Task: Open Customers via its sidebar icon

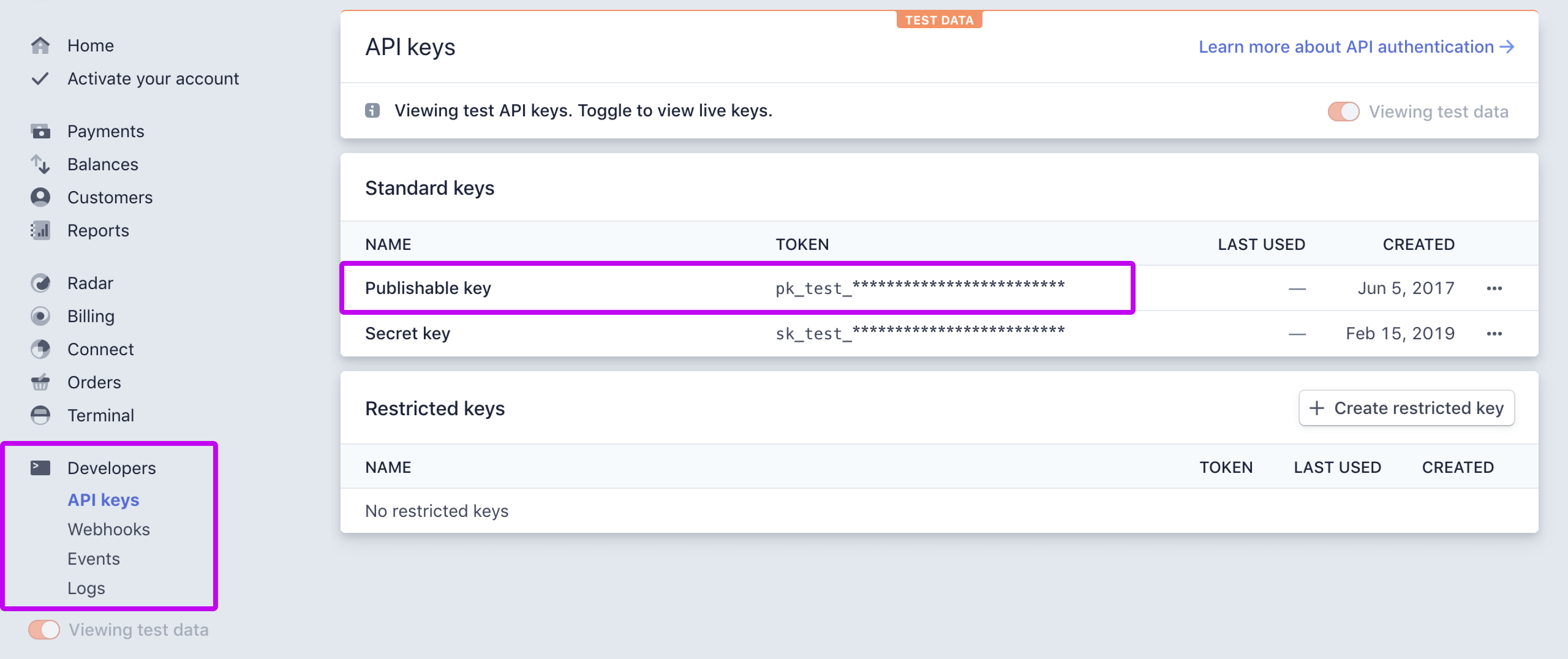Action: click(x=40, y=196)
